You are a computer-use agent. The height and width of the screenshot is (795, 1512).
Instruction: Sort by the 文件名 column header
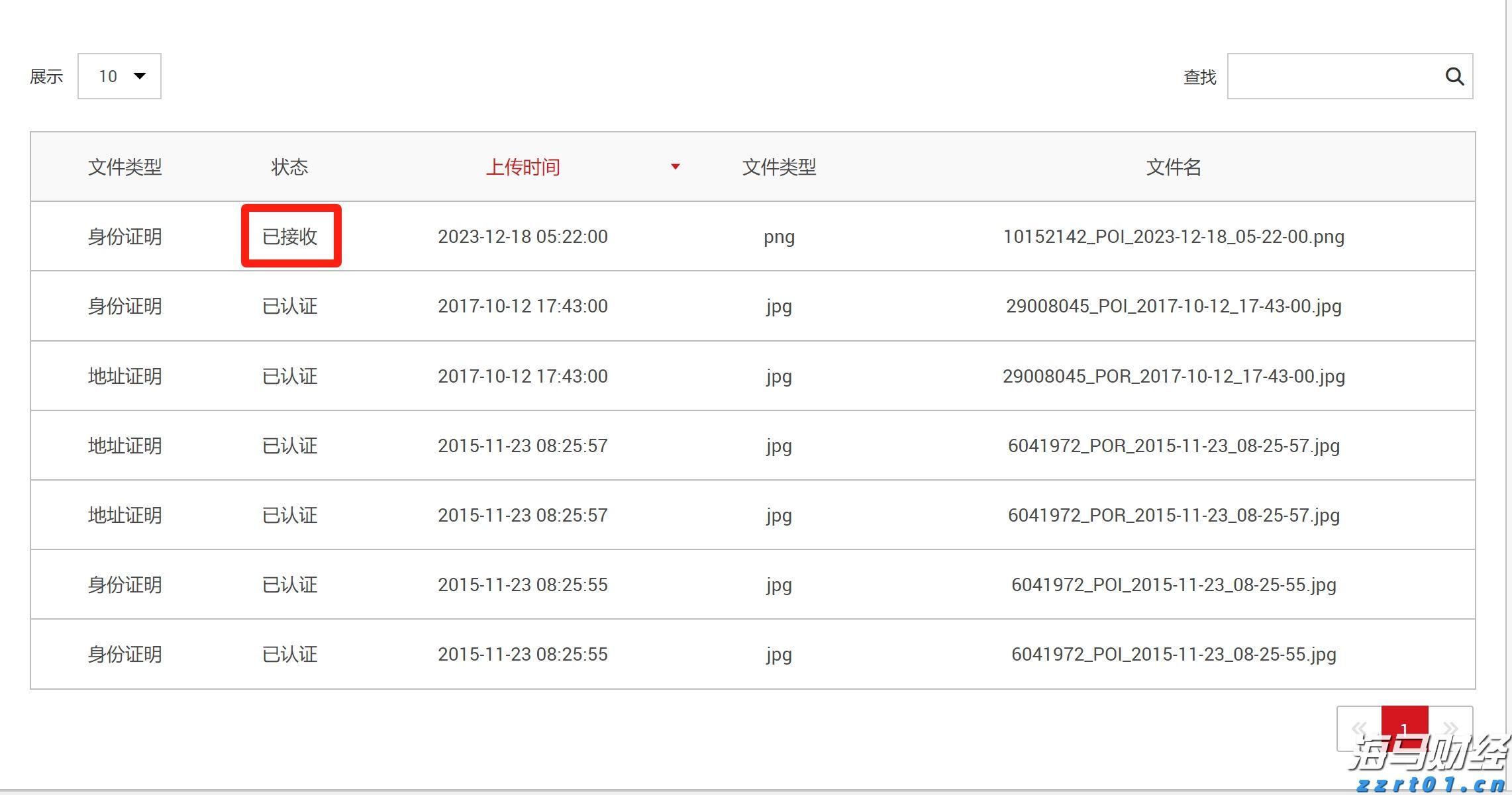click(x=1173, y=167)
